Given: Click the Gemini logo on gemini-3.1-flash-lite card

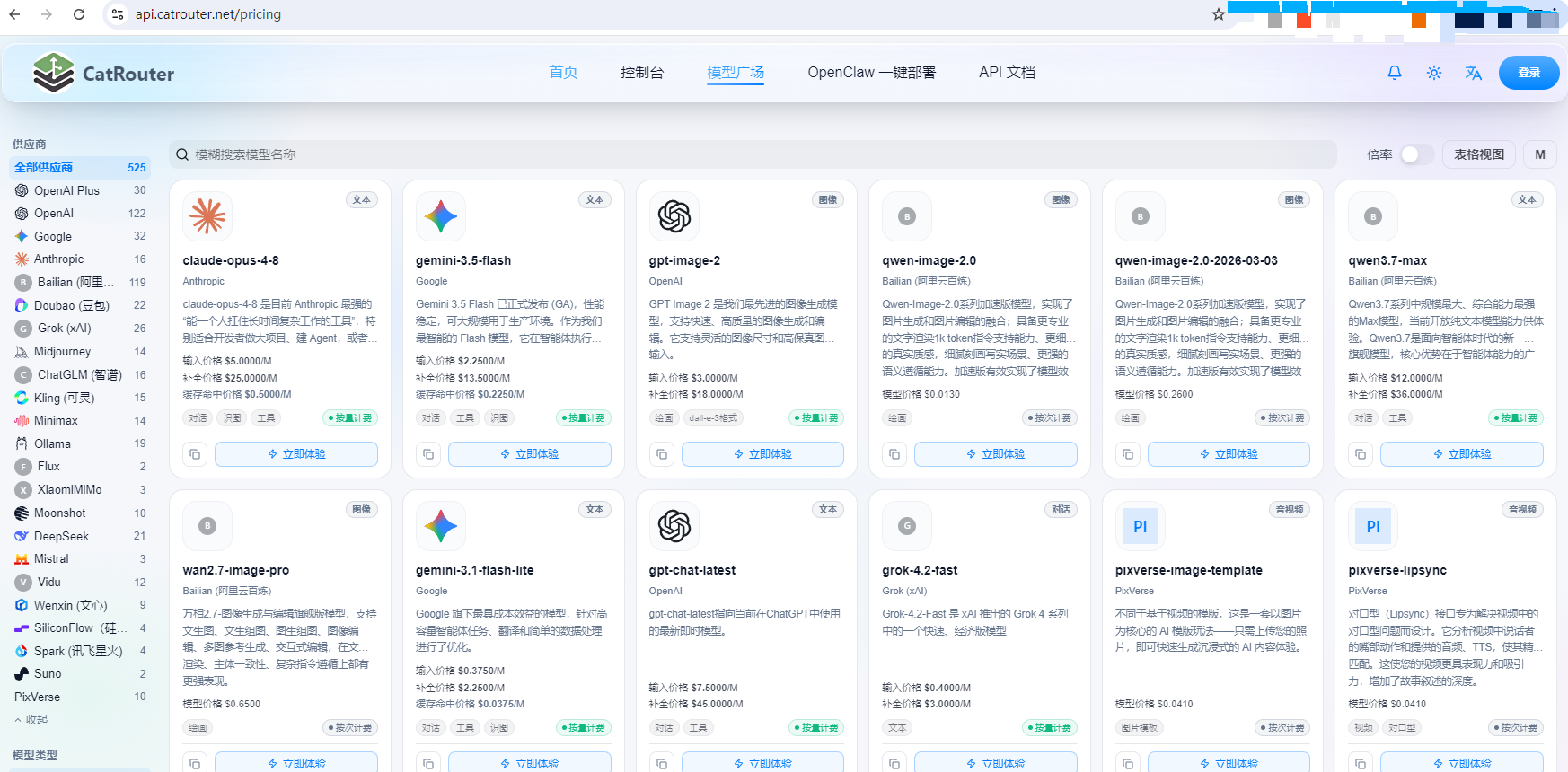Looking at the screenshot, I should point(441,526).
